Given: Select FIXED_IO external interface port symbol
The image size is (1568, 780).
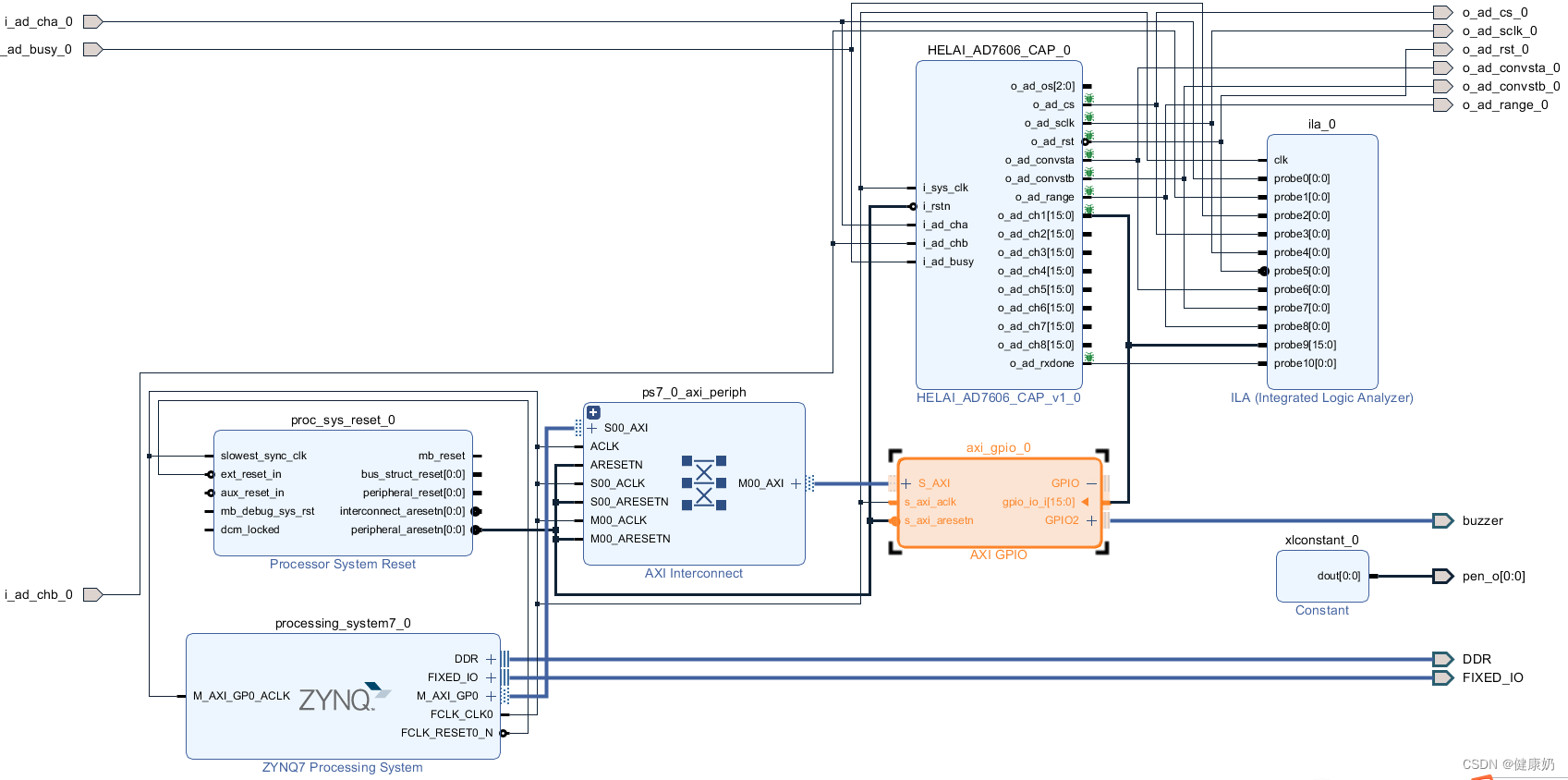Looking at the screenshot, I should point(1442,677).
